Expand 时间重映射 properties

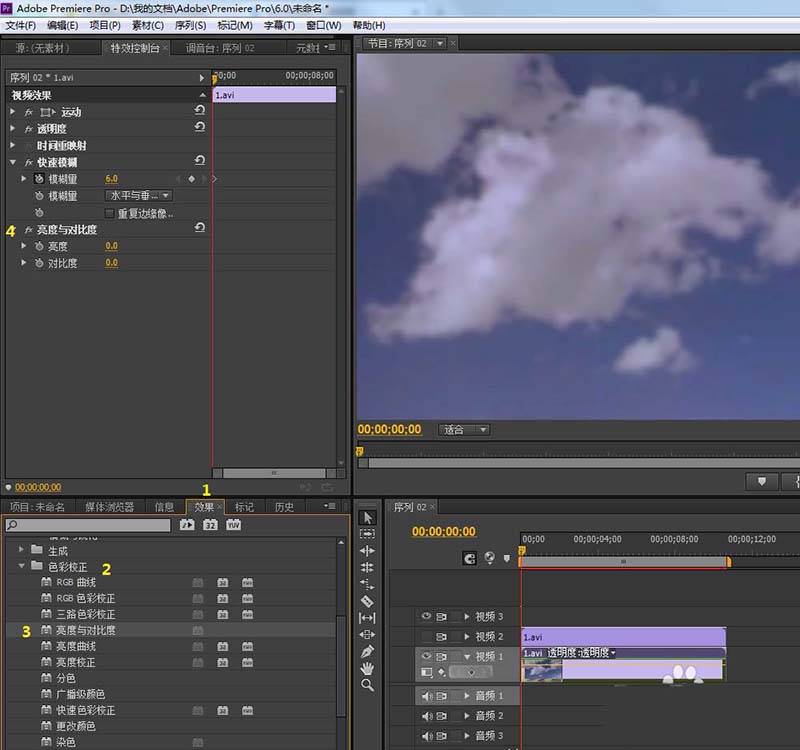pos(13,145)
